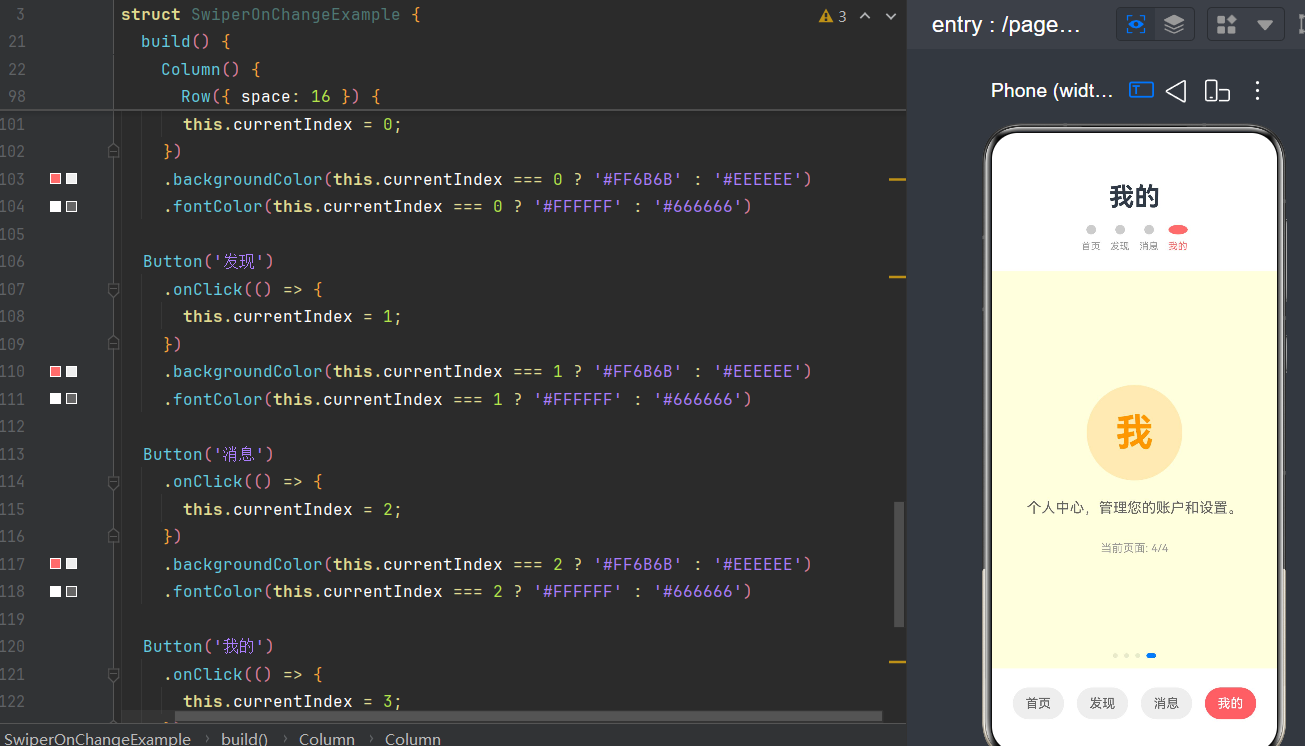This screenshot has height=746, width=1305.
Task: Click the 'entry : /page…' path label
Action: [x=1006, y=25]
